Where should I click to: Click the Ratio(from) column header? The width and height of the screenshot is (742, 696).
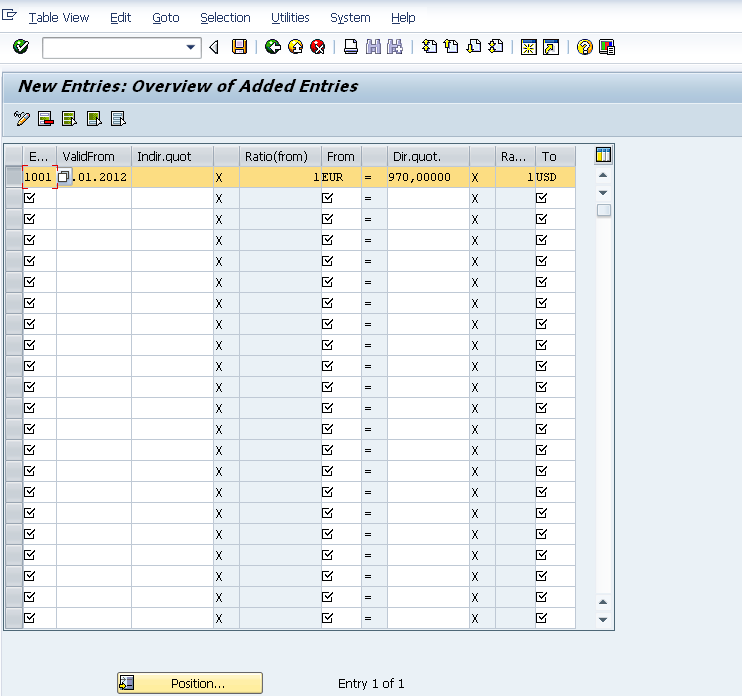280,156
